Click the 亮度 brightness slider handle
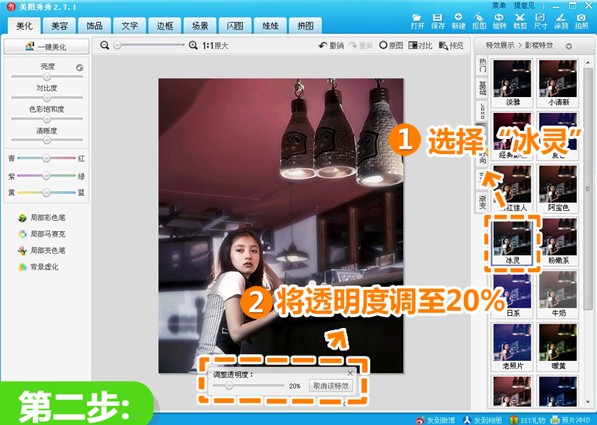The width and height of the screenshot is (597, 425). point(47,77)
